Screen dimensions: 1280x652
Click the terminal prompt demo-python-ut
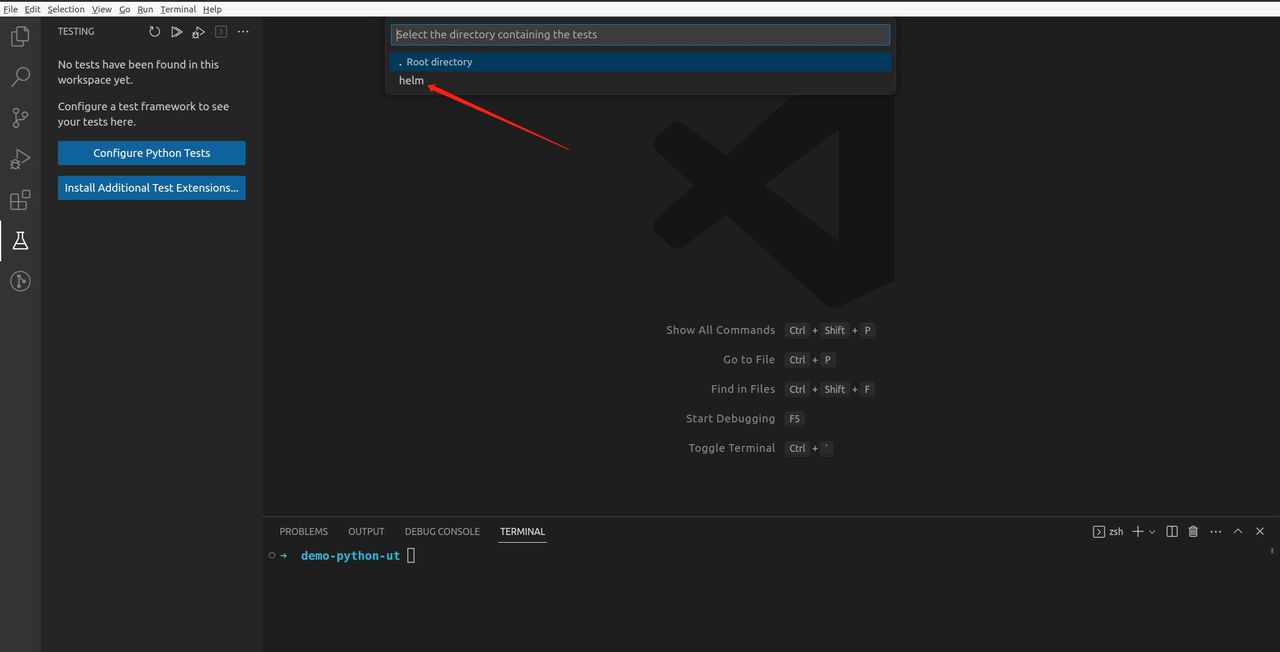coord(350,555)
